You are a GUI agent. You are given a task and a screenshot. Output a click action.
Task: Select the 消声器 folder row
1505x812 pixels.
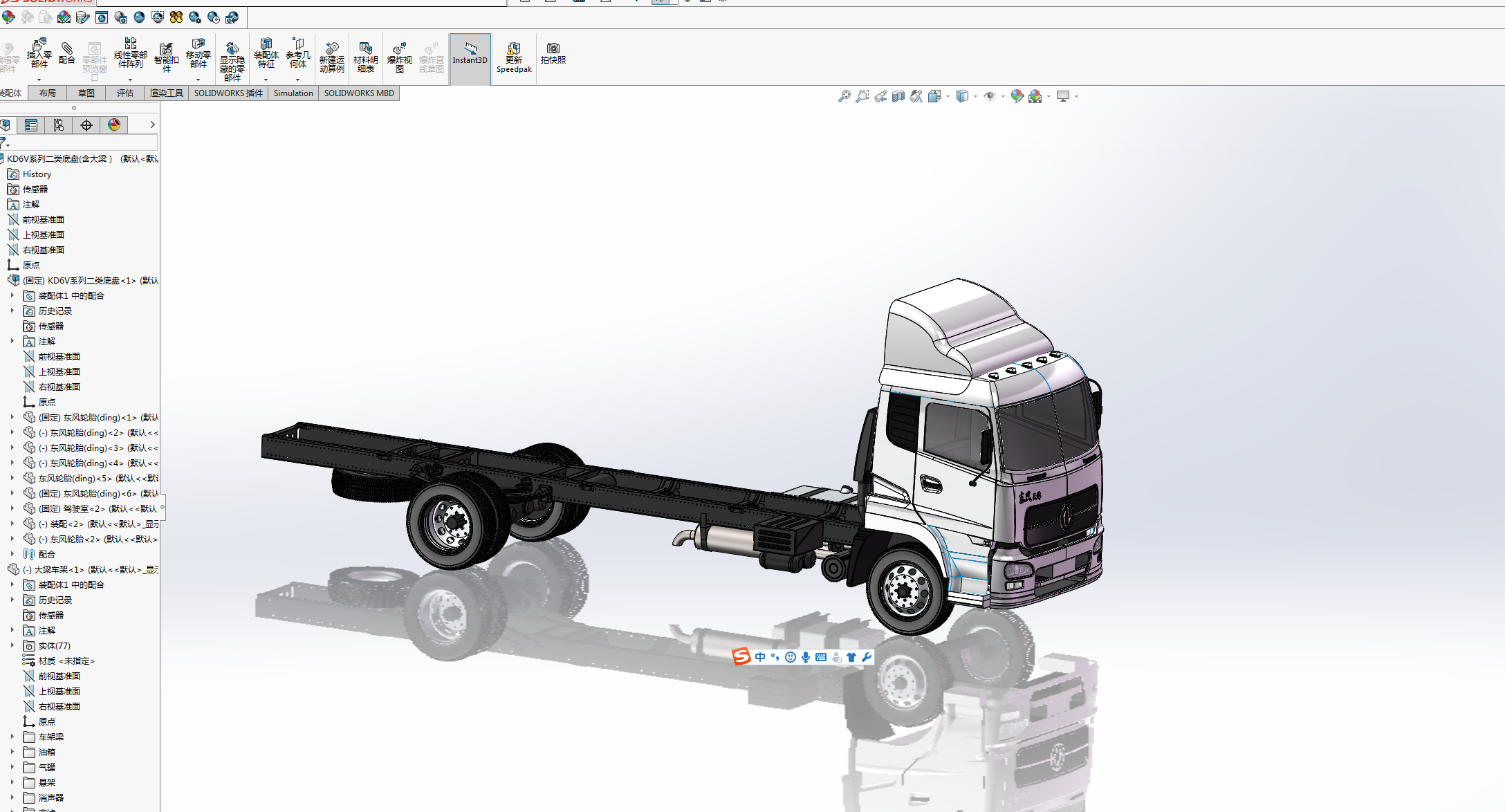coord(44,798)
